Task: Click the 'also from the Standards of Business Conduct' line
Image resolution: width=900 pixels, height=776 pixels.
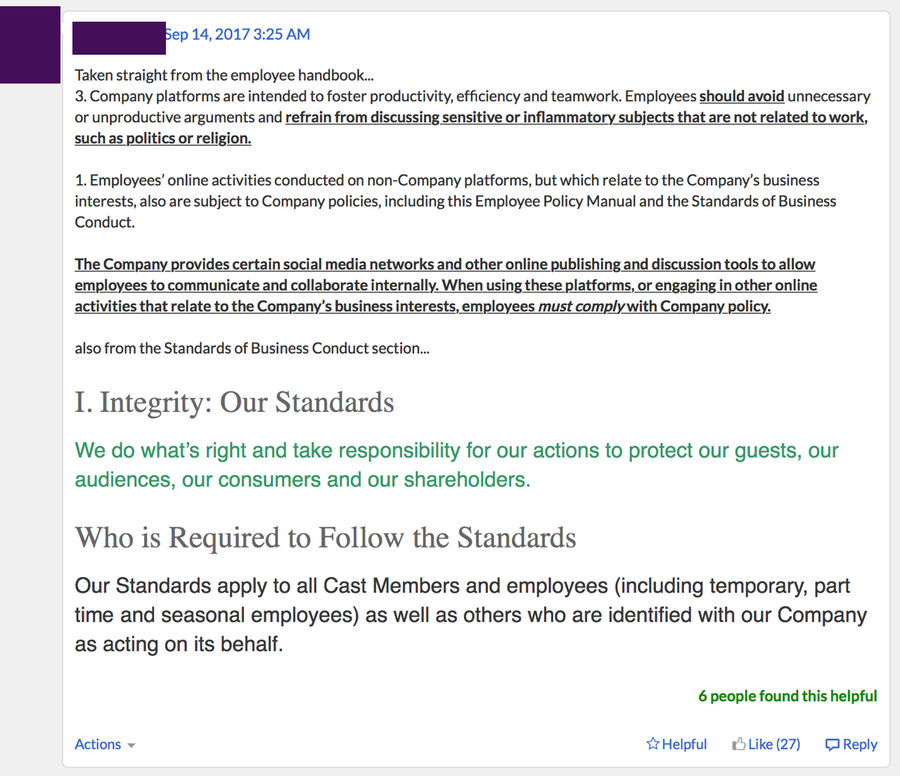Action: [x=252, y=348]
